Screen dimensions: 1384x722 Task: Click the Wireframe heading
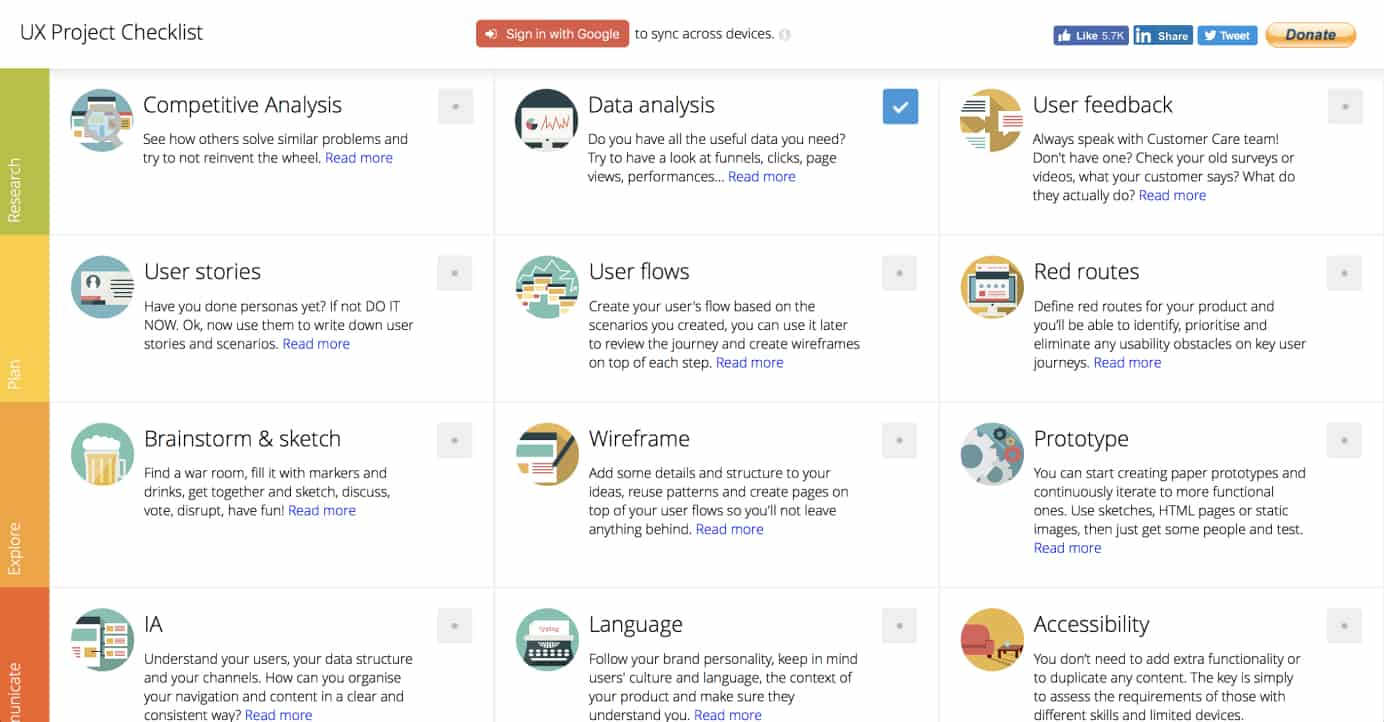[639, 439]
